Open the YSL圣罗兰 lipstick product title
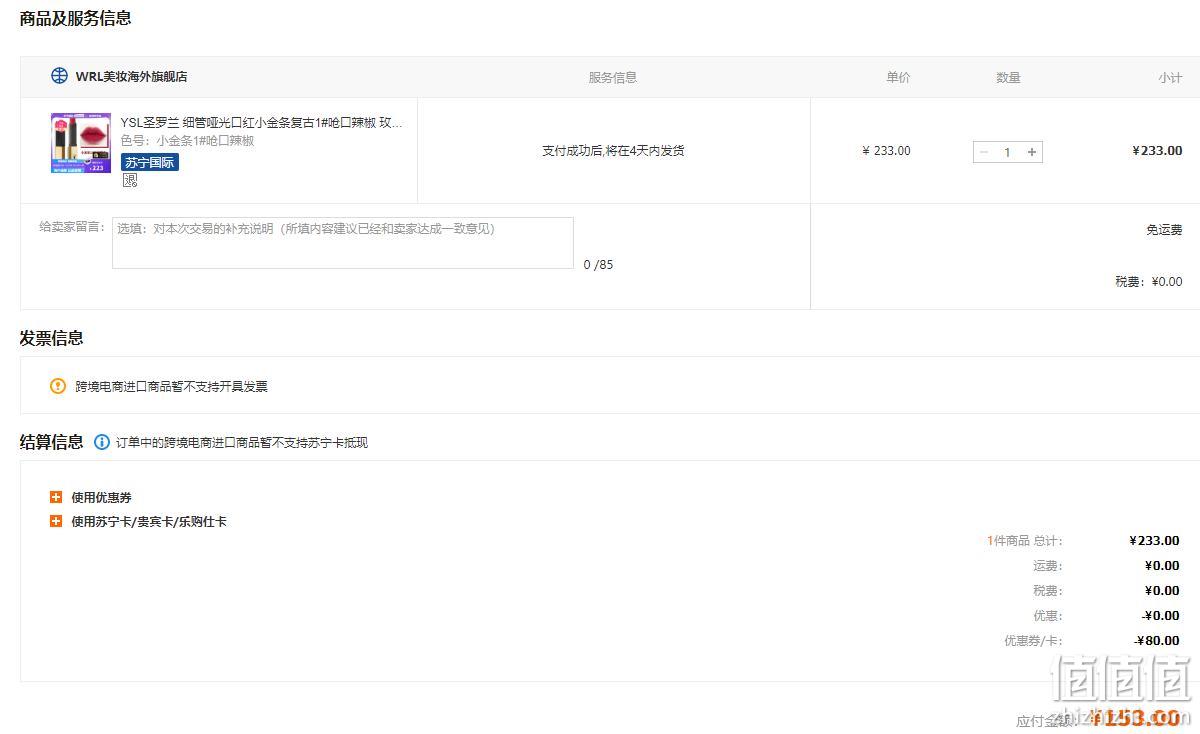1200x734 pixels. click(262, 123)
